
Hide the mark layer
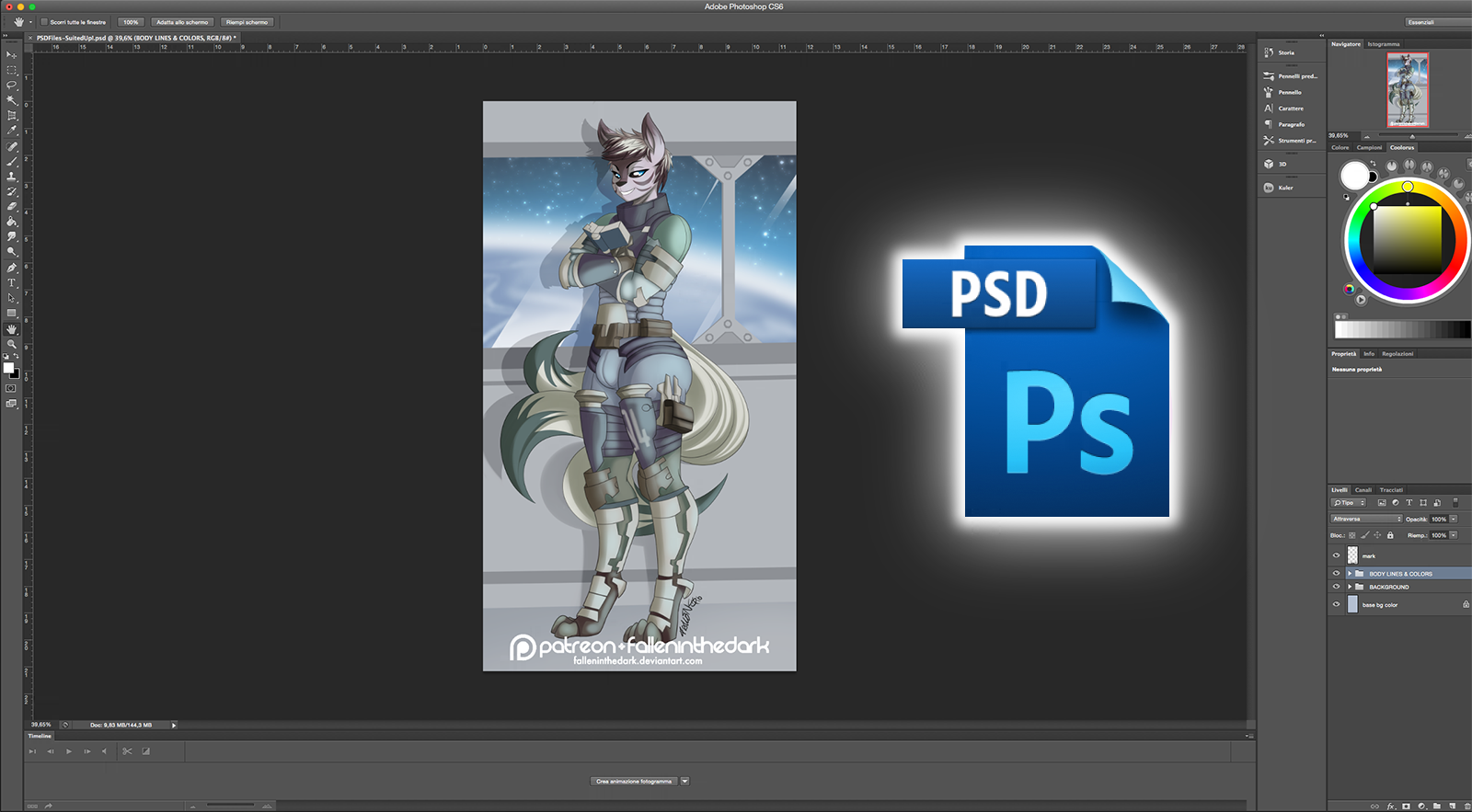[x=1336, y=555]
